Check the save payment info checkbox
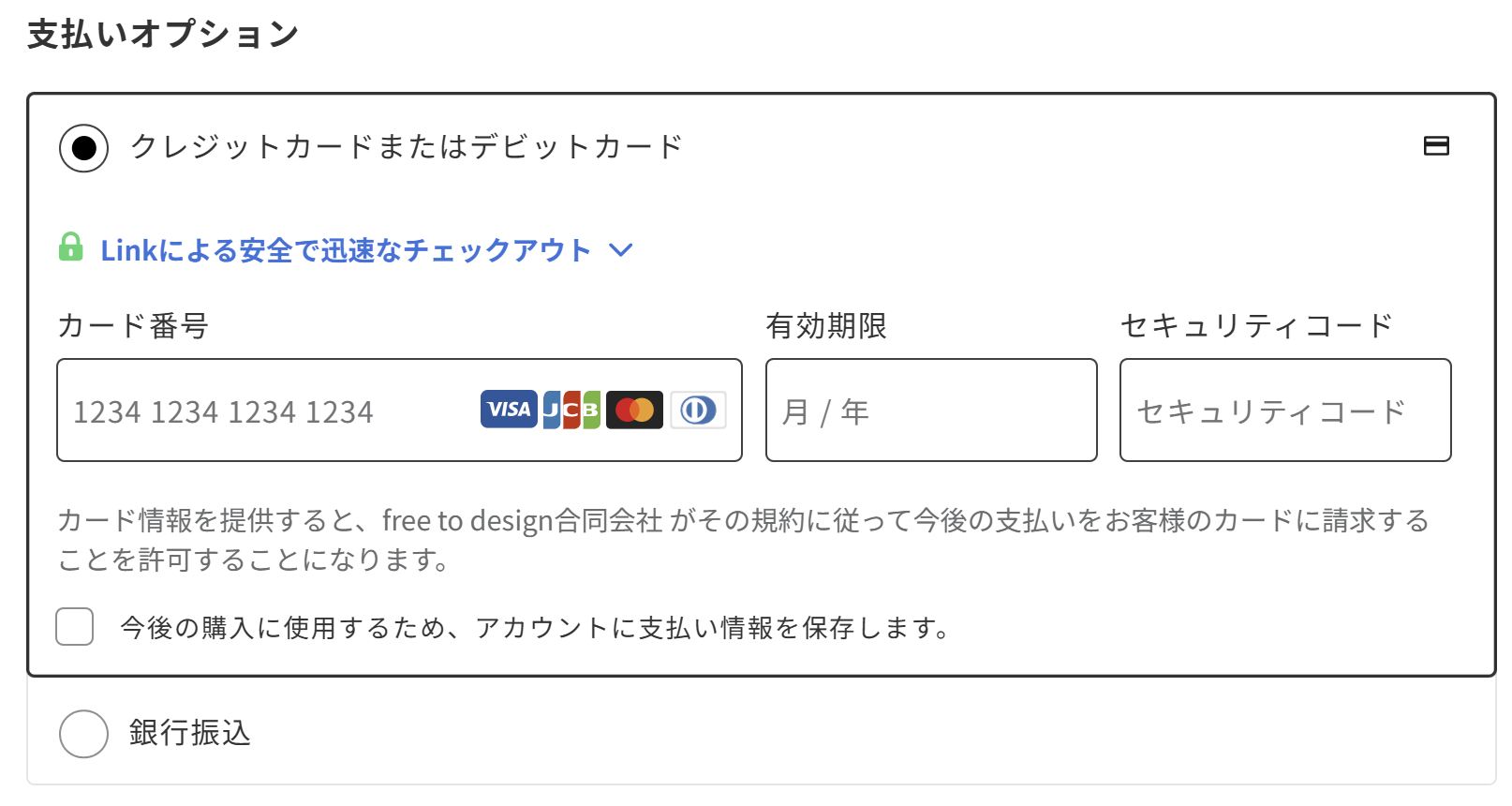 point(75,627)
